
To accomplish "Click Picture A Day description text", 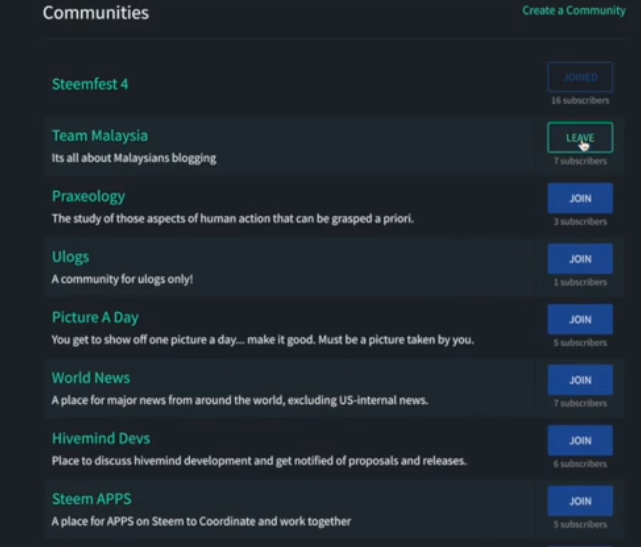I will pos(263,340).
